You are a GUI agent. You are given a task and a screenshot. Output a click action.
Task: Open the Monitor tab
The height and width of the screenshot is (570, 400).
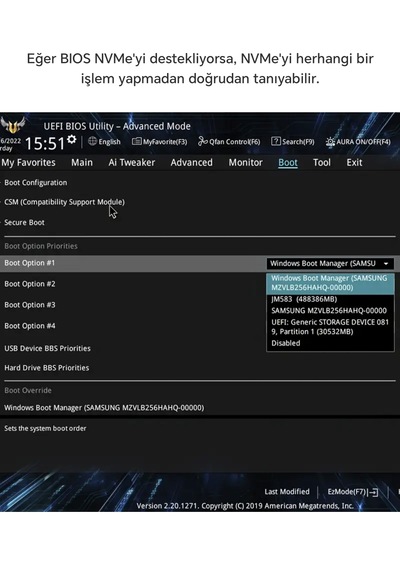pos(245,162)
